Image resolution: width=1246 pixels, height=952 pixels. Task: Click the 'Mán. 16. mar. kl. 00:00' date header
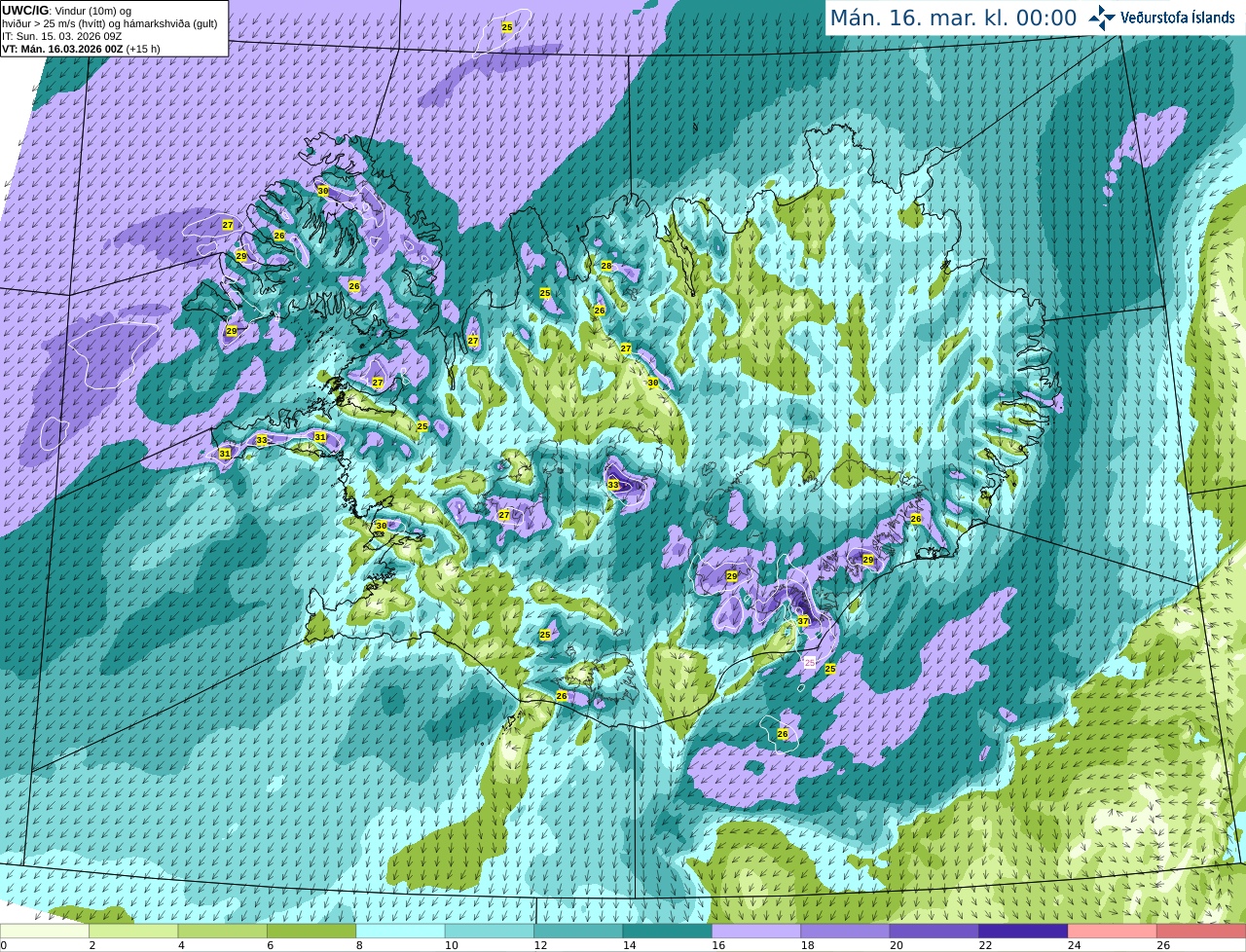(953, 18)
